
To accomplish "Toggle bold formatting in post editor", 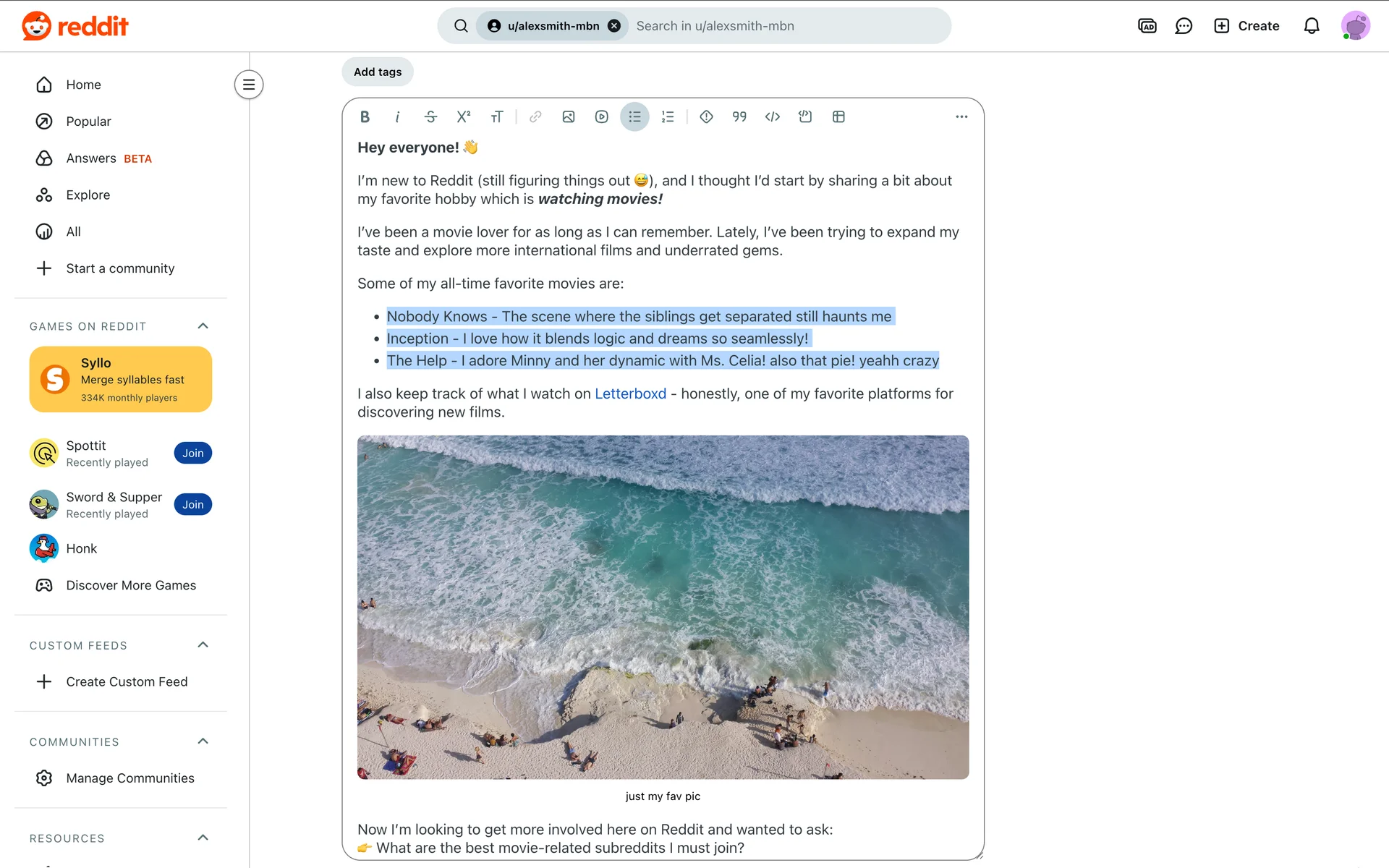I will point(365,116).
